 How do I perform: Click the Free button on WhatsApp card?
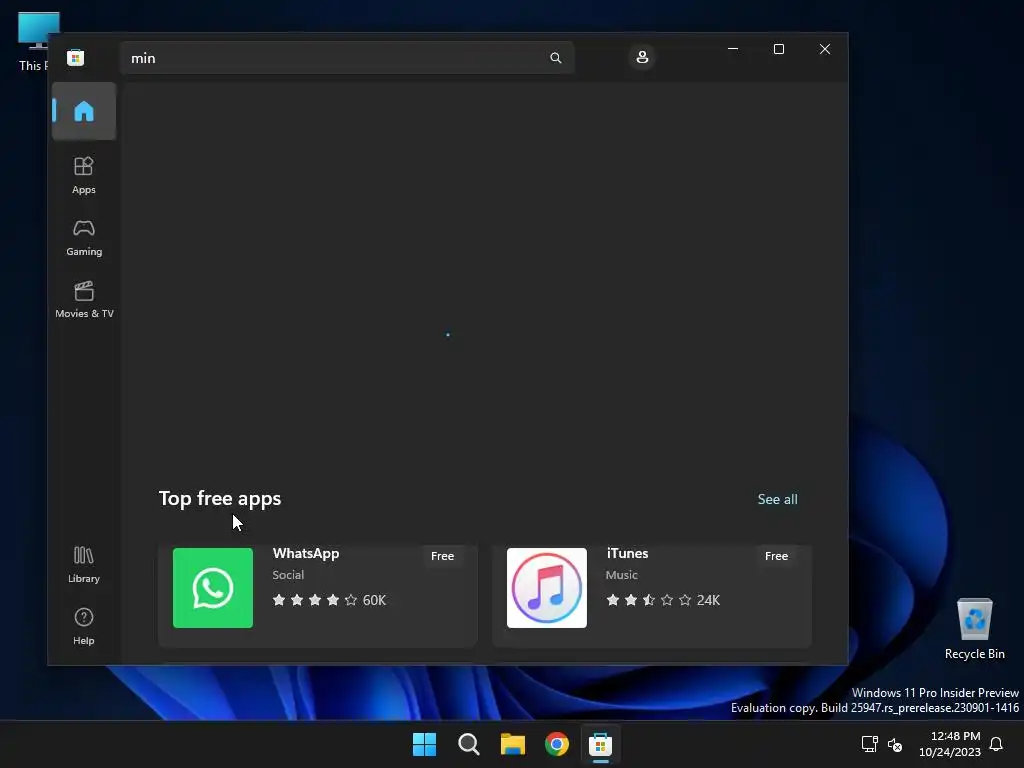click(x=442, y=556)
